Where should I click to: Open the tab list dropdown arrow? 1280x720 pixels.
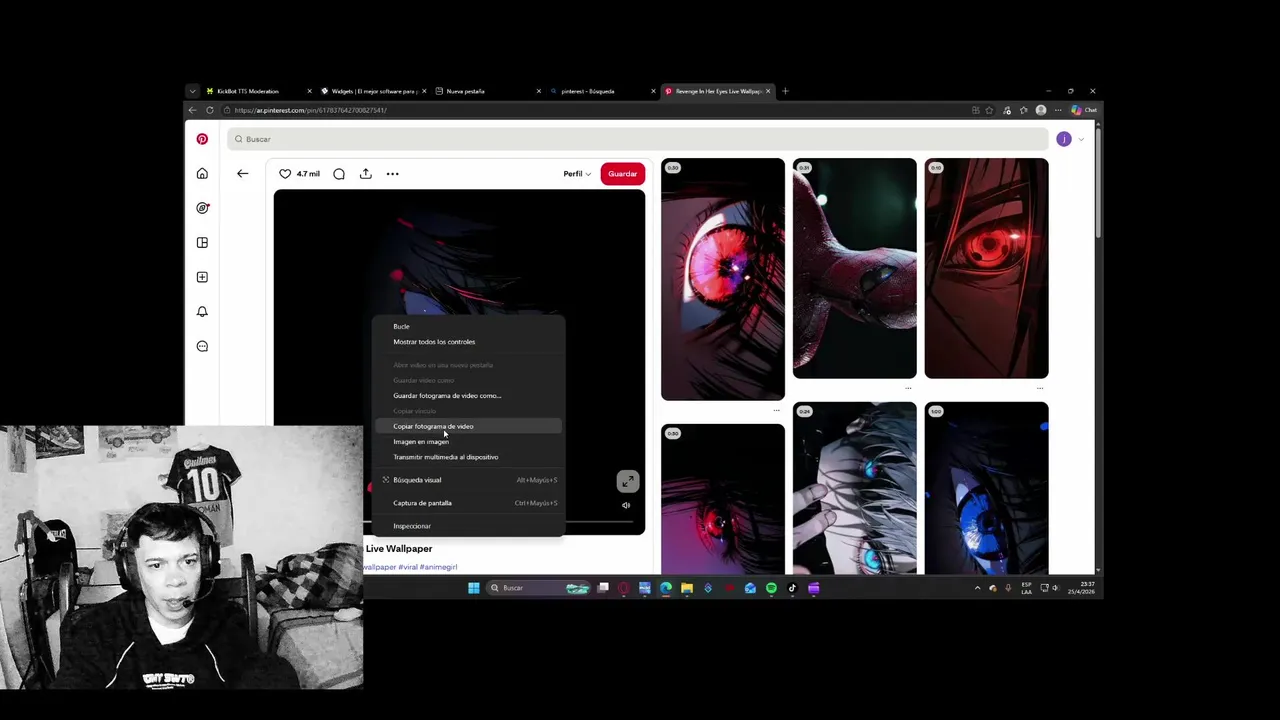(x=192, y=91)
